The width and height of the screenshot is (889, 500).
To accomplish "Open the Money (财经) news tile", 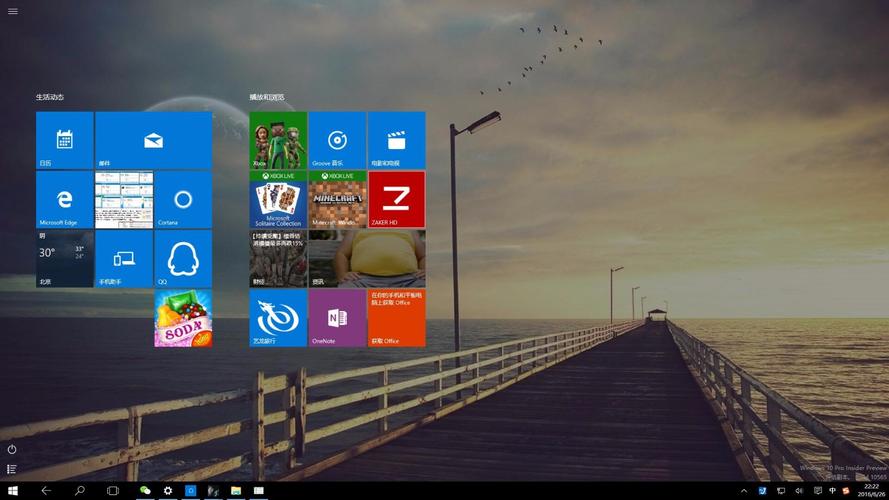I will 278,259.
